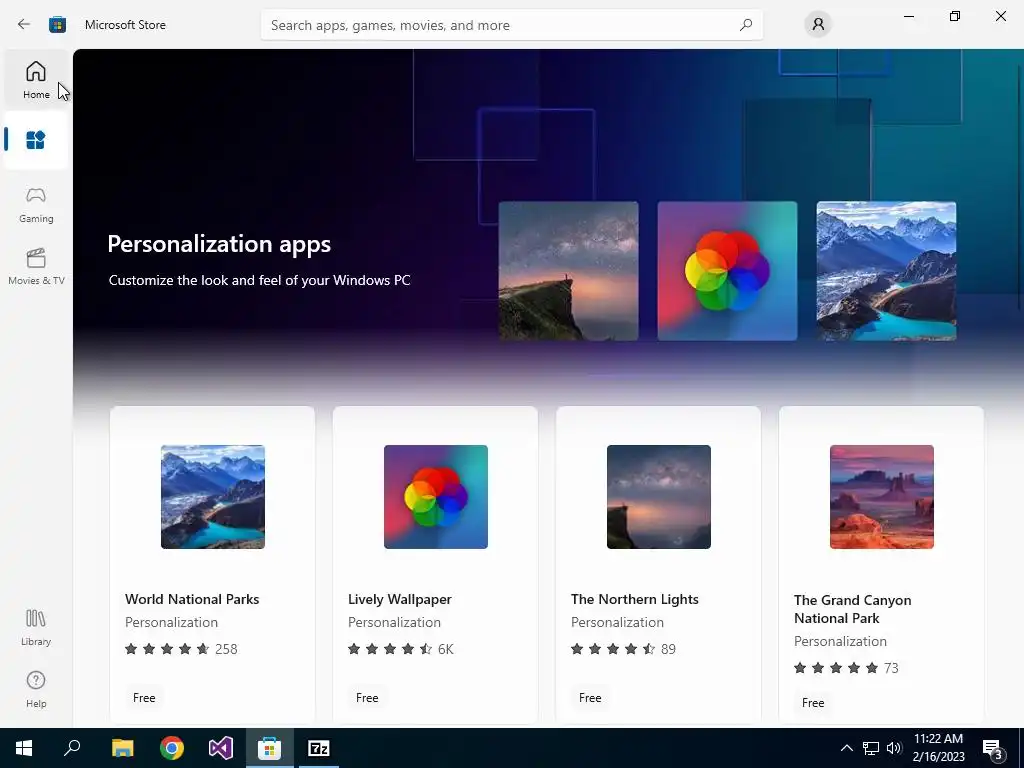The image size is (1024, 768).
Task: Click Personalization label under Lively Wallpaper
Action: pyautogui.click(x=394, y=622)
